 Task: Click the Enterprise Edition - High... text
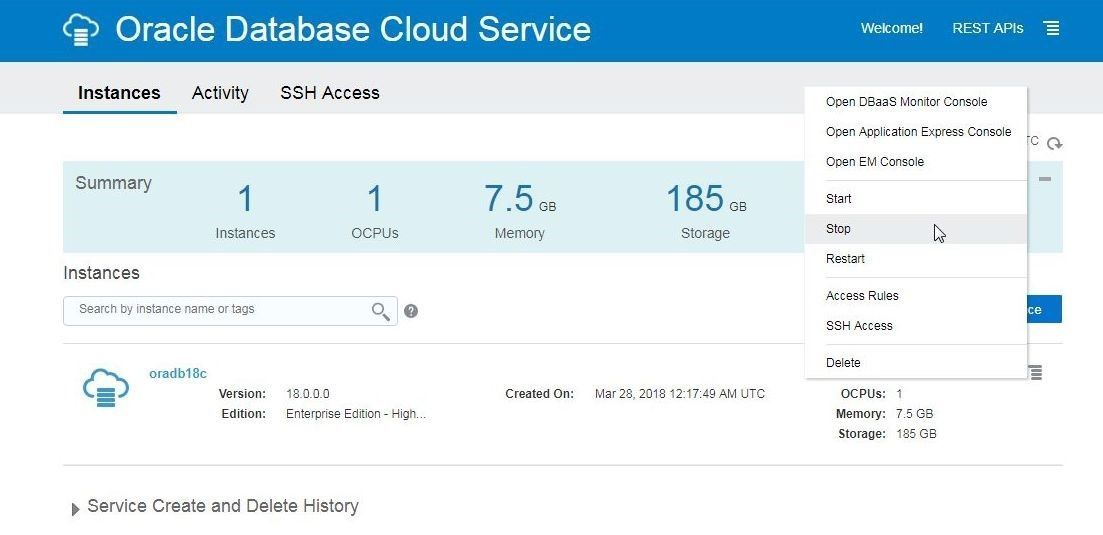click(356, 414)
